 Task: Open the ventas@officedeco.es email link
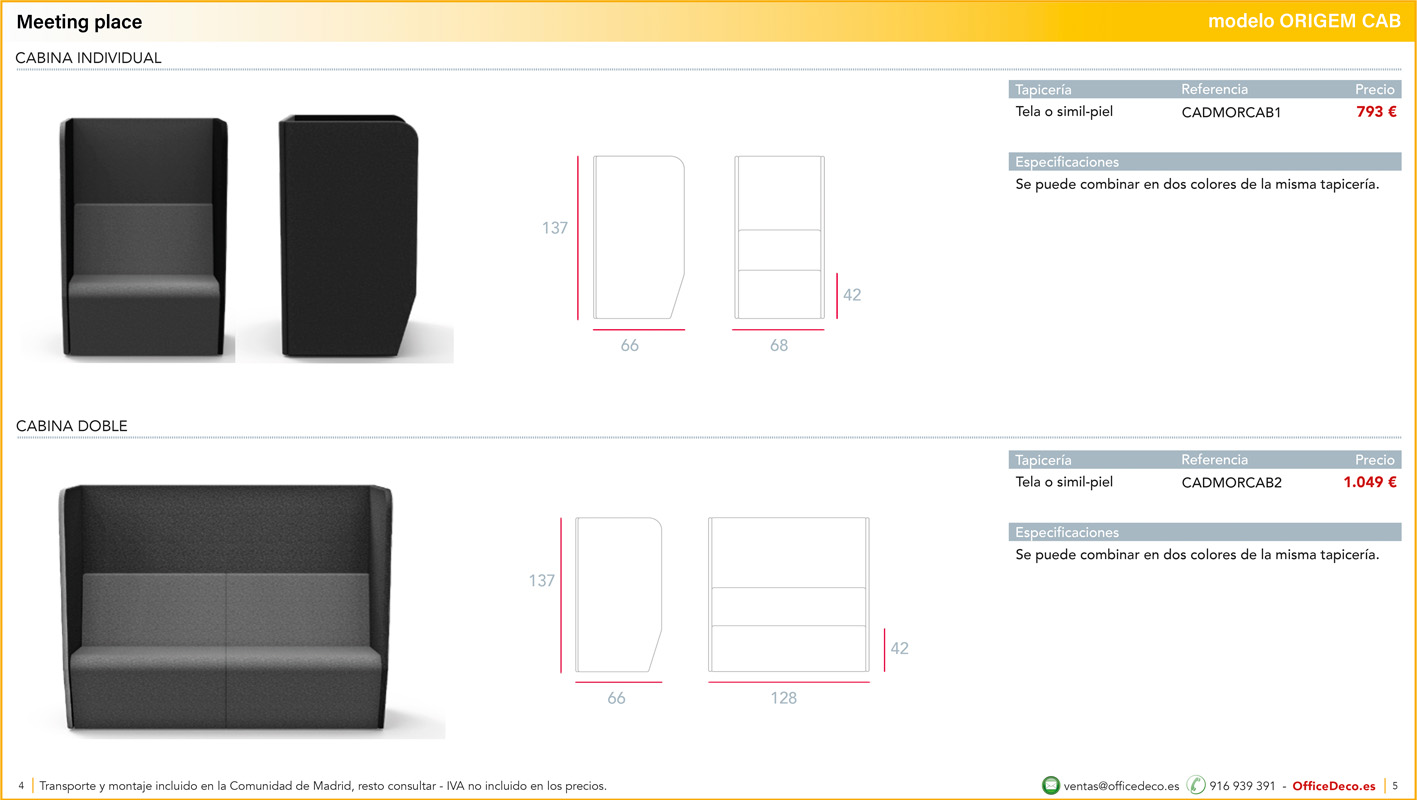coord(1122,786)
